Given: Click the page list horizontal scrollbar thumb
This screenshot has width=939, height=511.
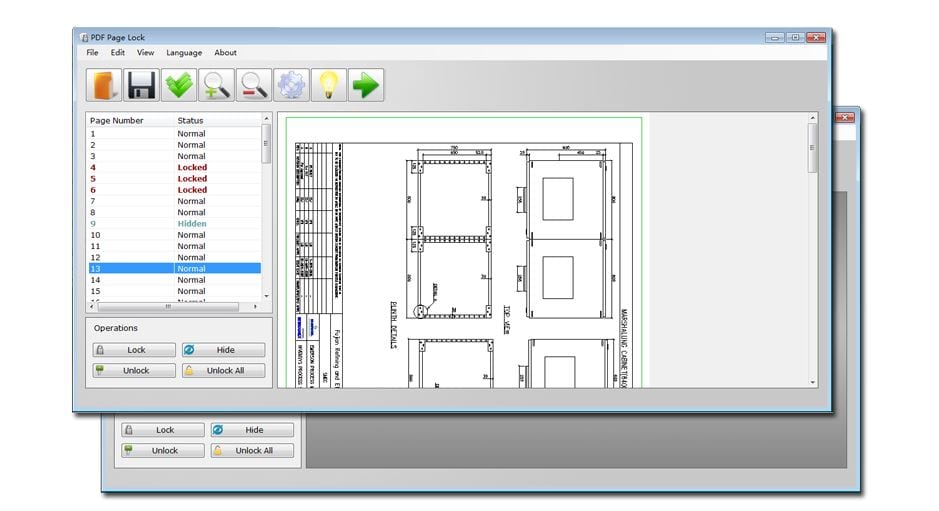Looking at the screenshot, I should pos(168,306).
